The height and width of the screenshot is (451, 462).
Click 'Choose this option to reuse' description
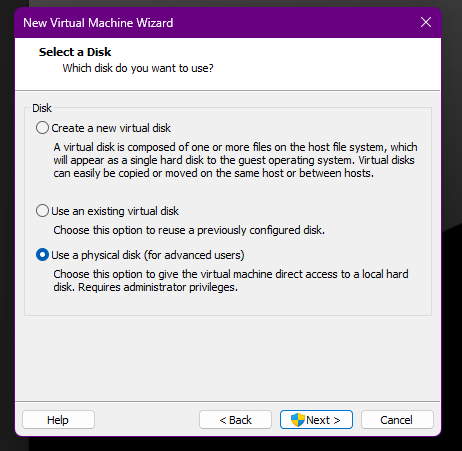coord(189,230)
